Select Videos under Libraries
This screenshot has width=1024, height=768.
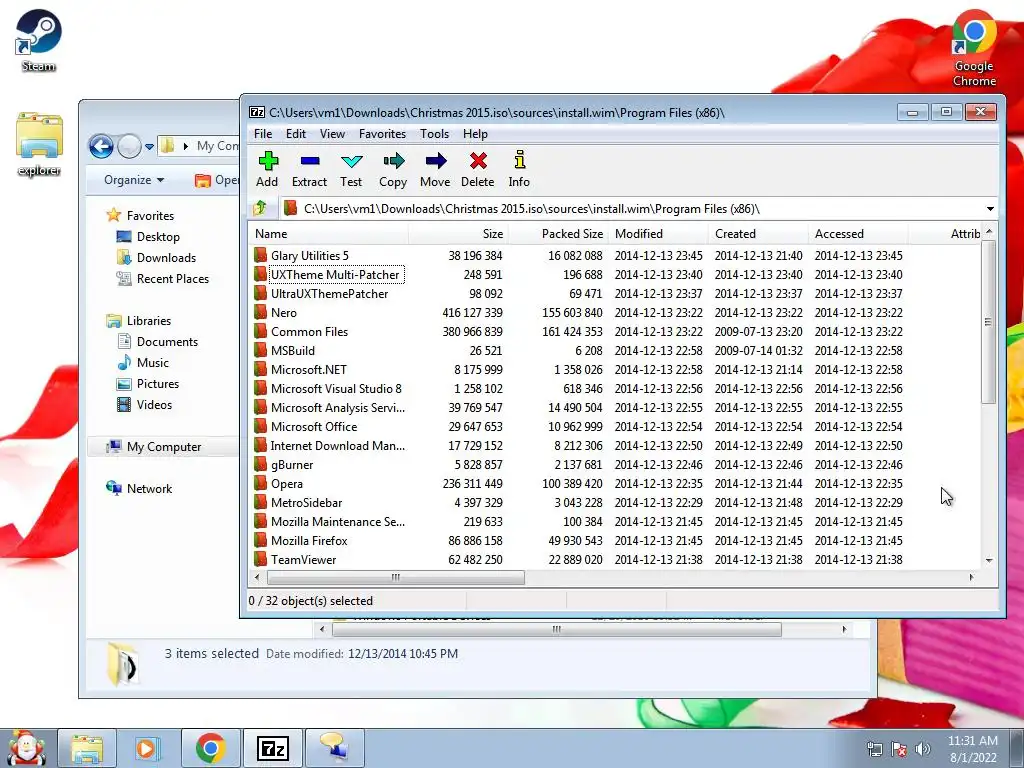point(154,404)
